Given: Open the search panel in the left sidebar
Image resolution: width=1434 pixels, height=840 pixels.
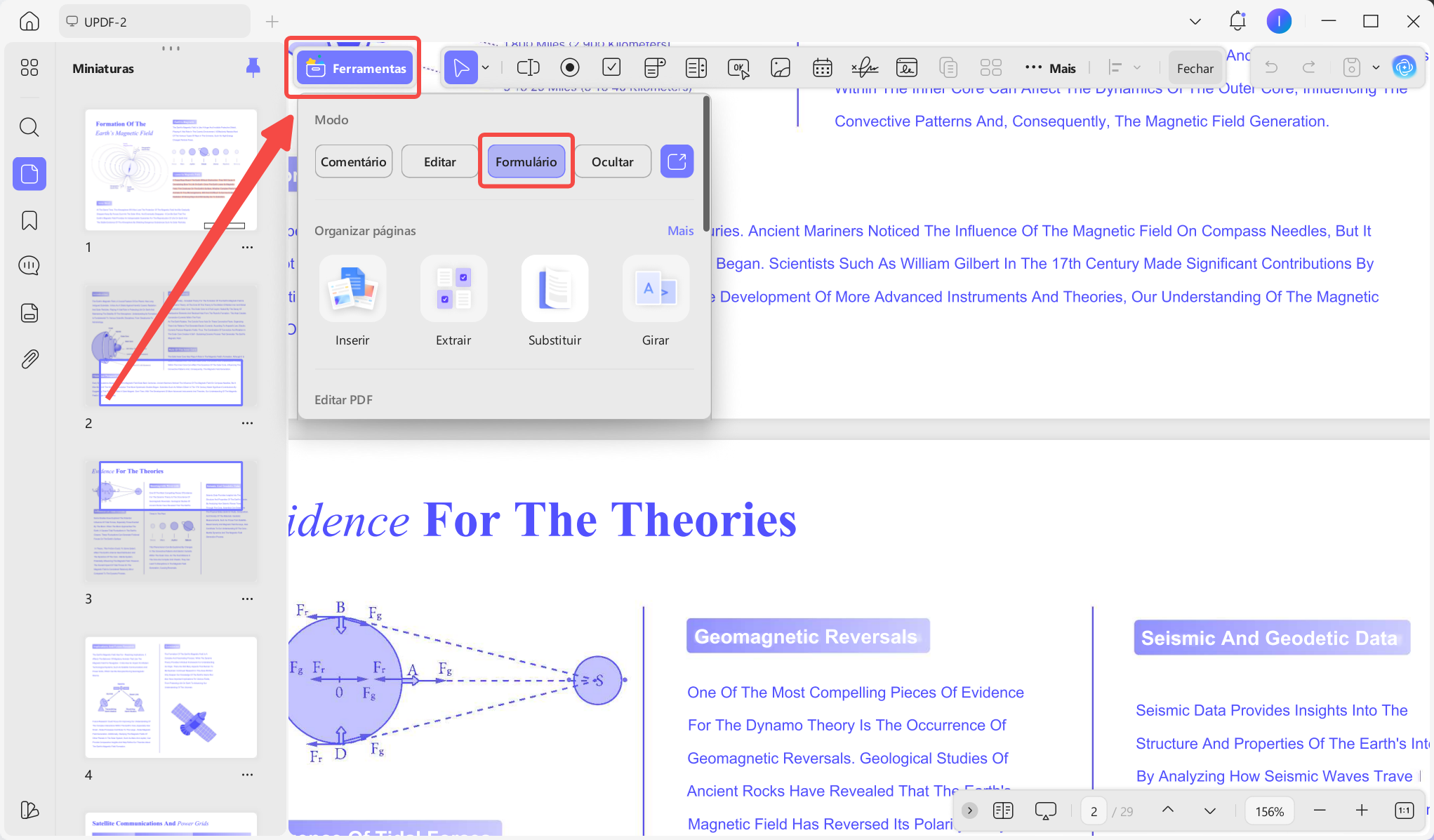Looking at the screenshot, I should tap(29, 127).
